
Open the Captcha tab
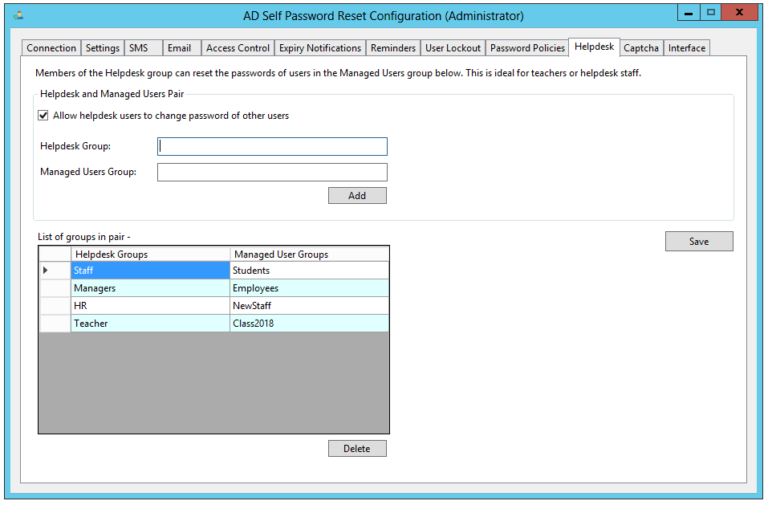pyautogui.click(x=641, y=48)
